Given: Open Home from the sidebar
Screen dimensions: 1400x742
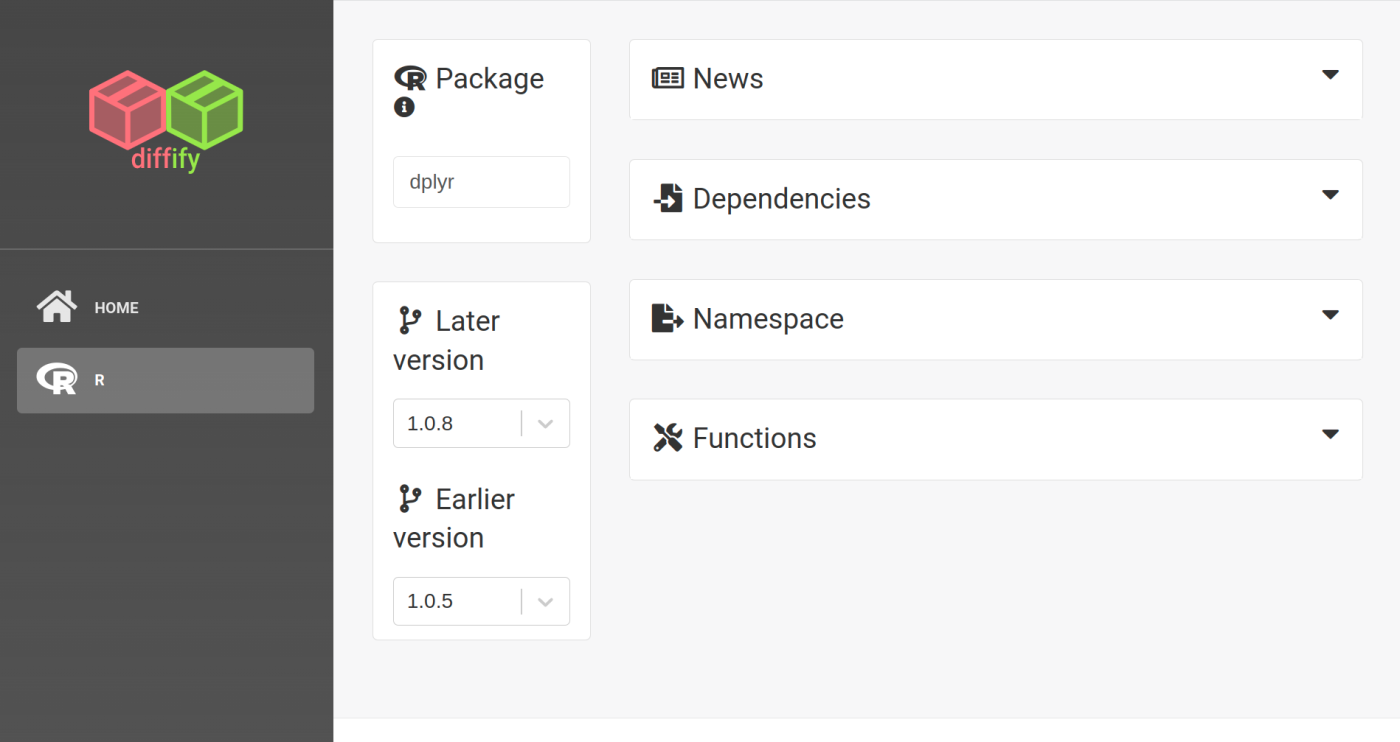Looking at the screenshot, I should (165, 307).
